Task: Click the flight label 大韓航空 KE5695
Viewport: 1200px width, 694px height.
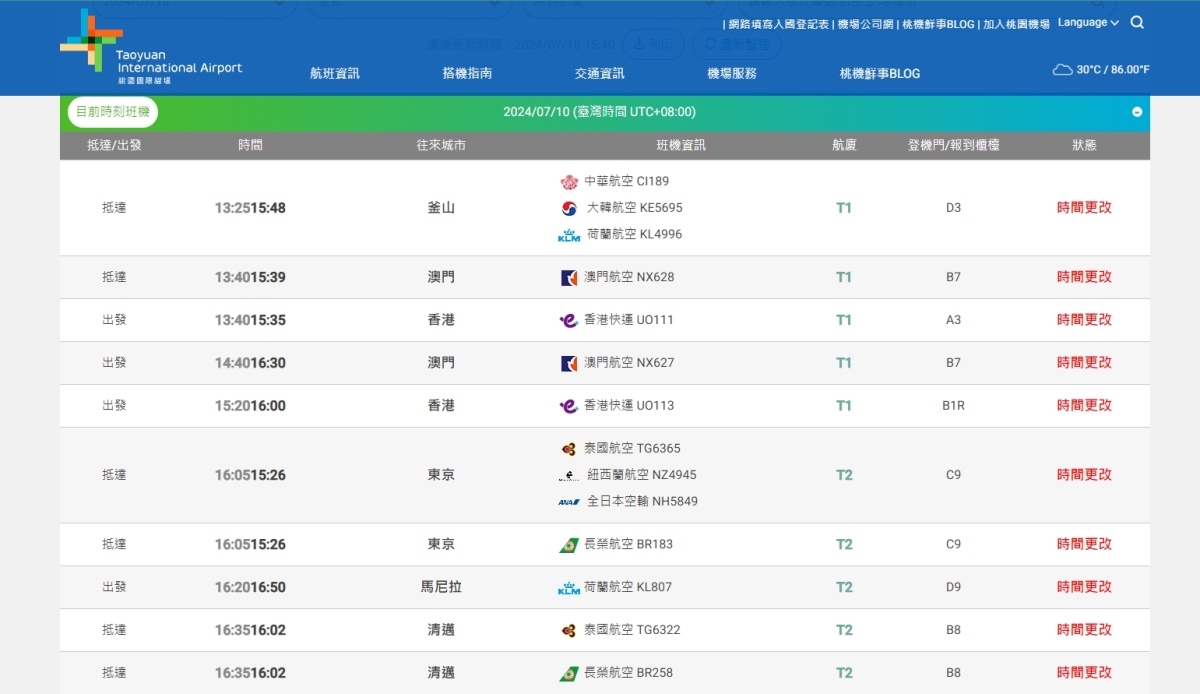Action: coord(634,208)
